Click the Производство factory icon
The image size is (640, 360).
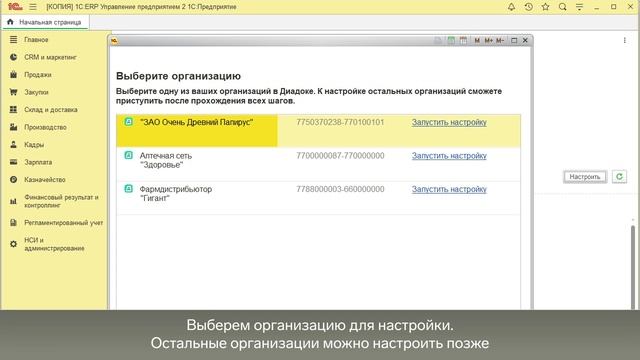13,127
